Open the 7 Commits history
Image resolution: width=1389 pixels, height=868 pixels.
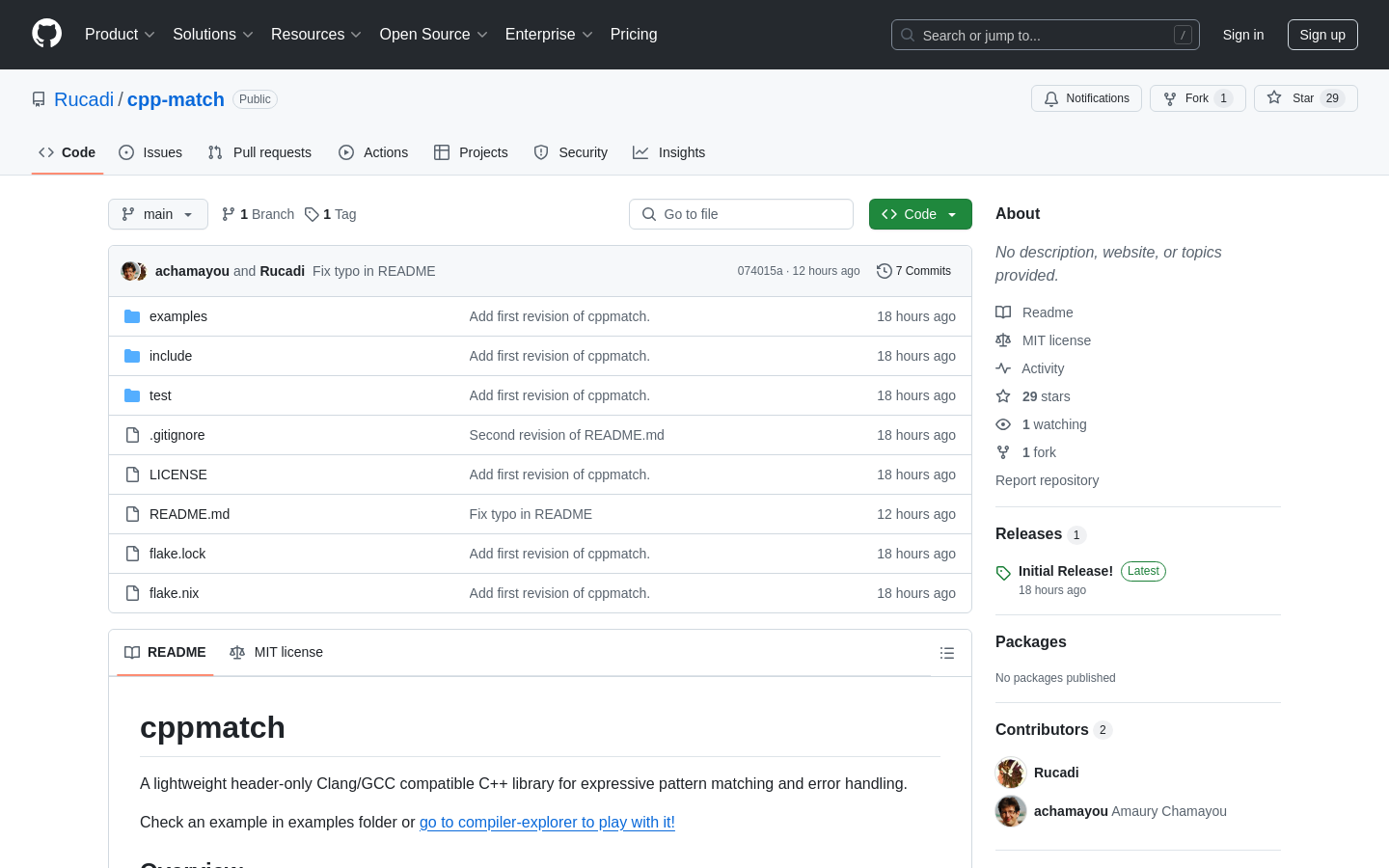(x=913, y=271)
